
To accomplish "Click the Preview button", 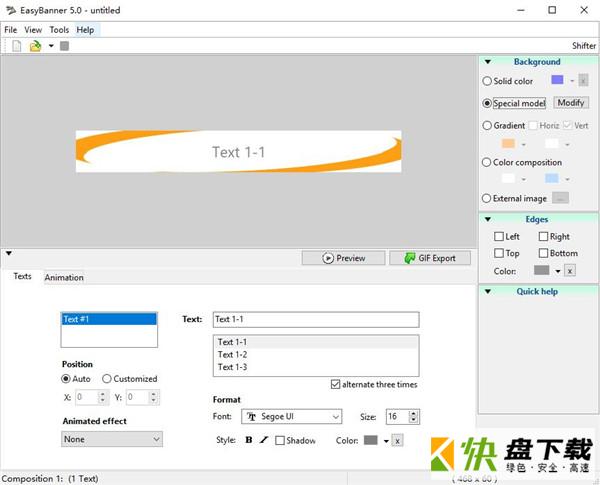I will 343,258.
